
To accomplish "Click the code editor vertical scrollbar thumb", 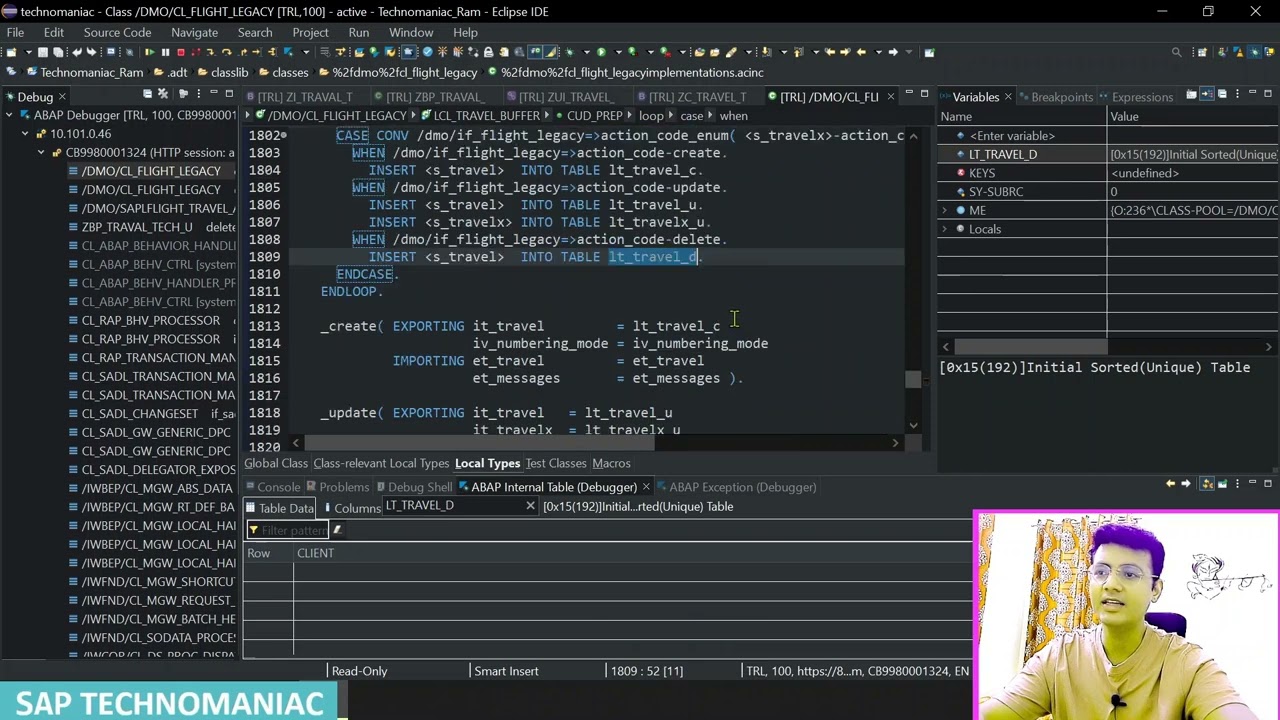I will (x=913, y=379).
